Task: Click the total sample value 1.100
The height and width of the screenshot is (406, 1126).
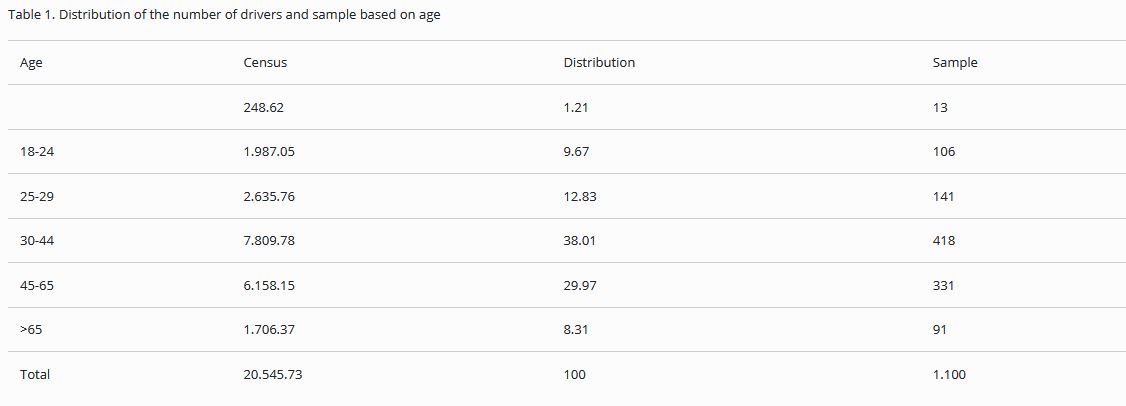Action: [949, 375]
